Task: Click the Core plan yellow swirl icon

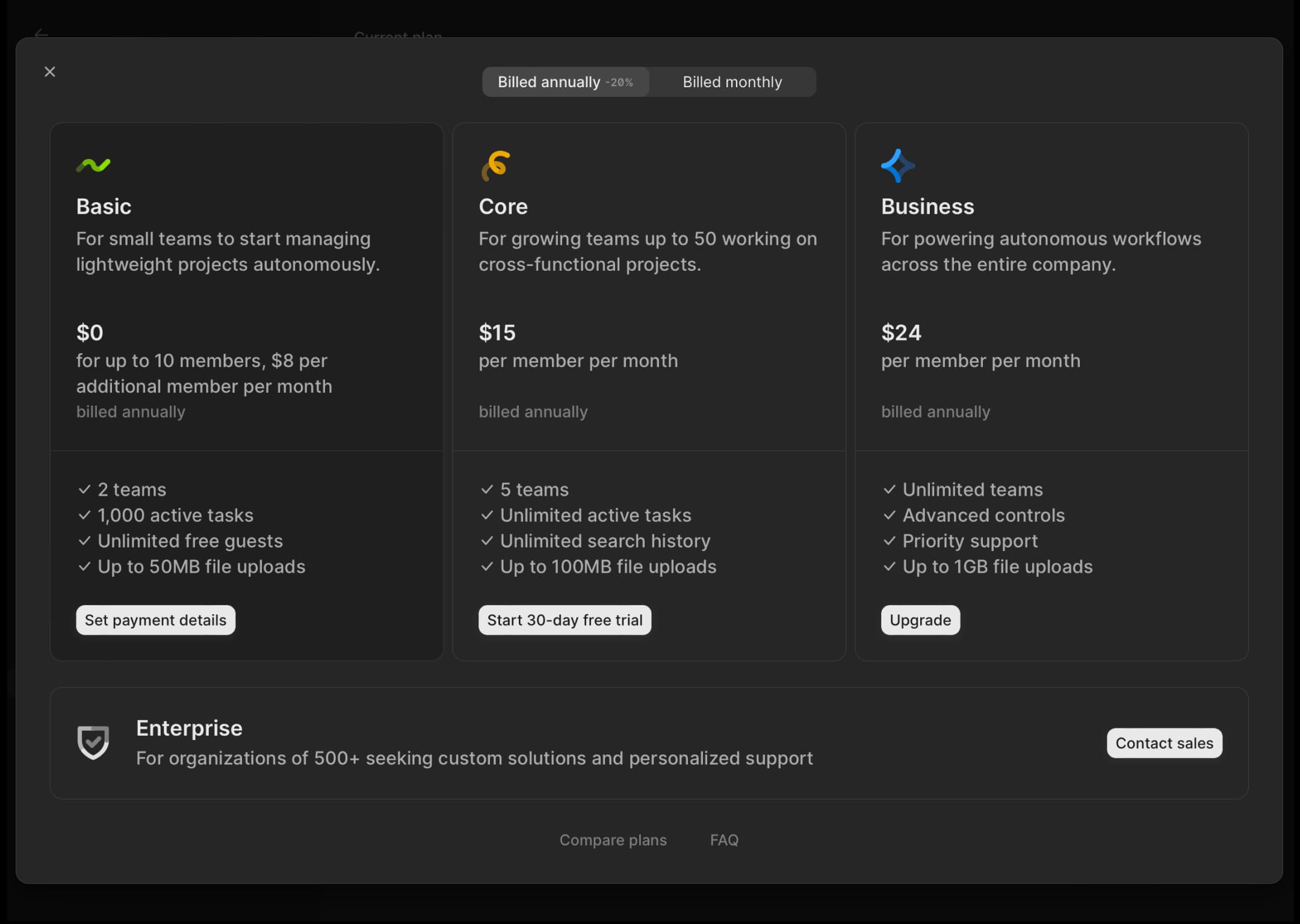Action: point(495,165)
